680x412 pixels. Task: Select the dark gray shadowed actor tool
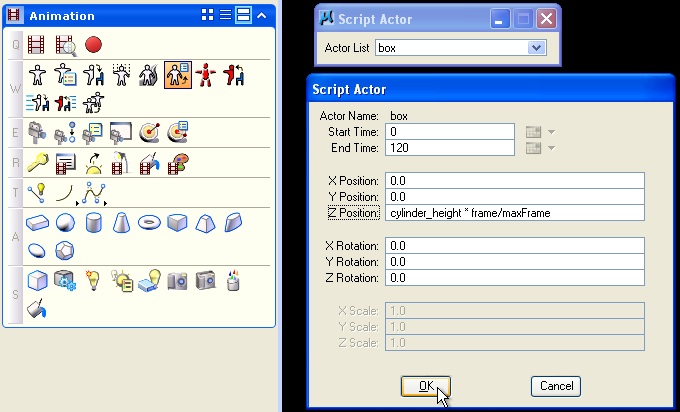[149, 75]
